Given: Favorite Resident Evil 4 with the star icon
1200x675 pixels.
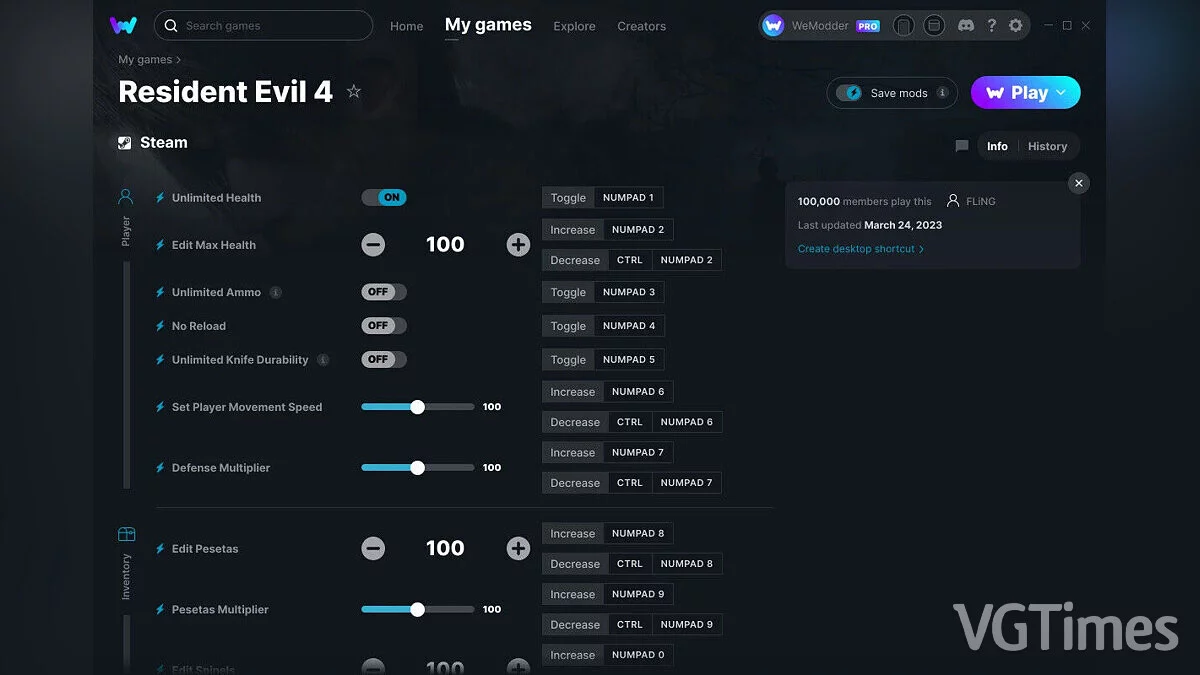Looking at the screenshot, I should point(353,92).
